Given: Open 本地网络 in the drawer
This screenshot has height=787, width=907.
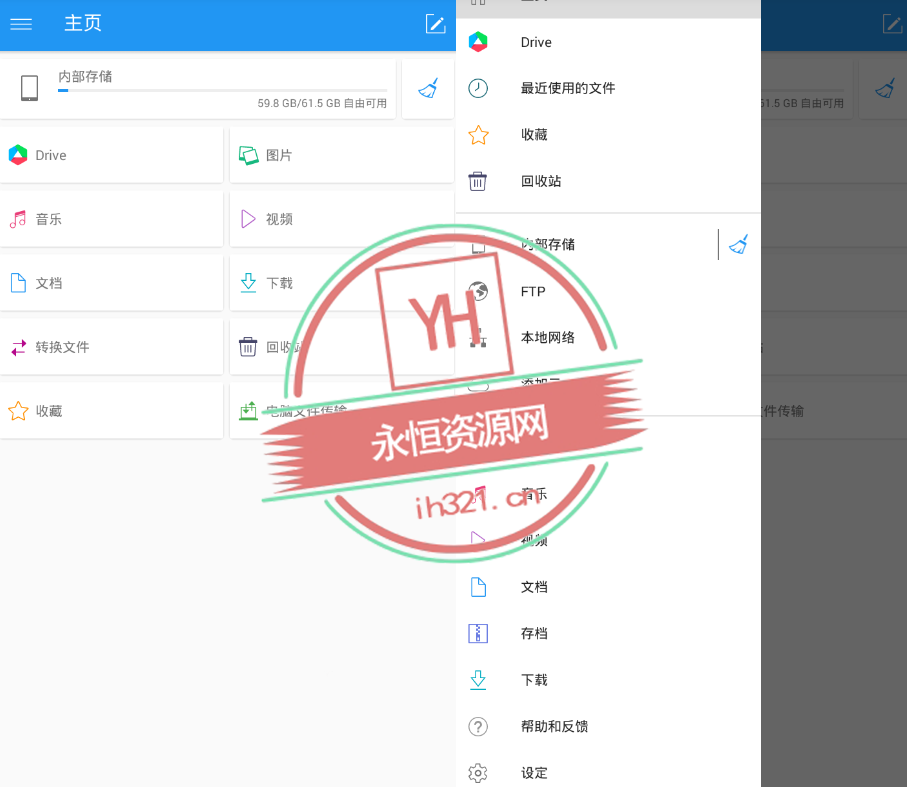Looking at the screenshot, I should (547, 338).
